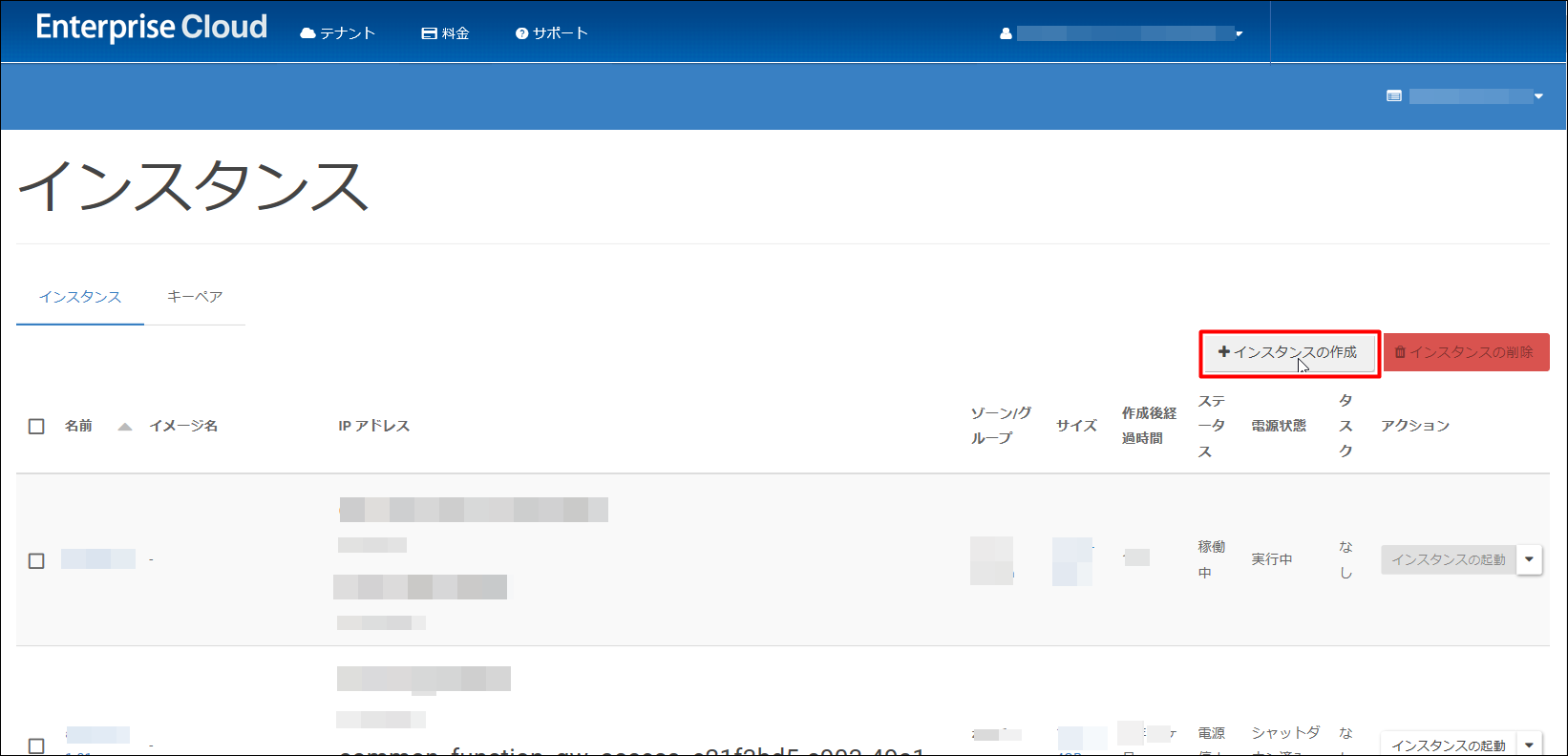Tick the checkbox for the 稼働中 instance row

(x=36, y=560)
